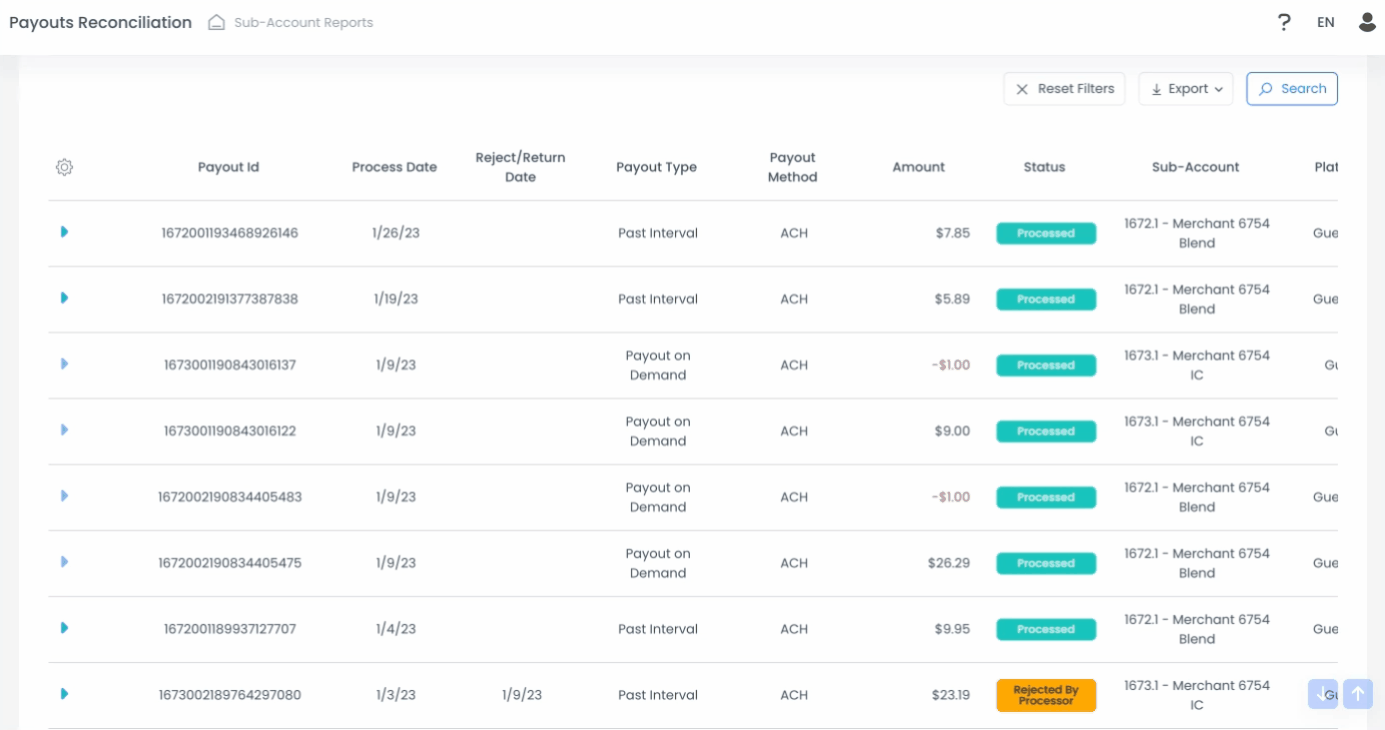Open help via the question mark icon
Viewport: 1385px width, 730px height.
[1284, 22]
